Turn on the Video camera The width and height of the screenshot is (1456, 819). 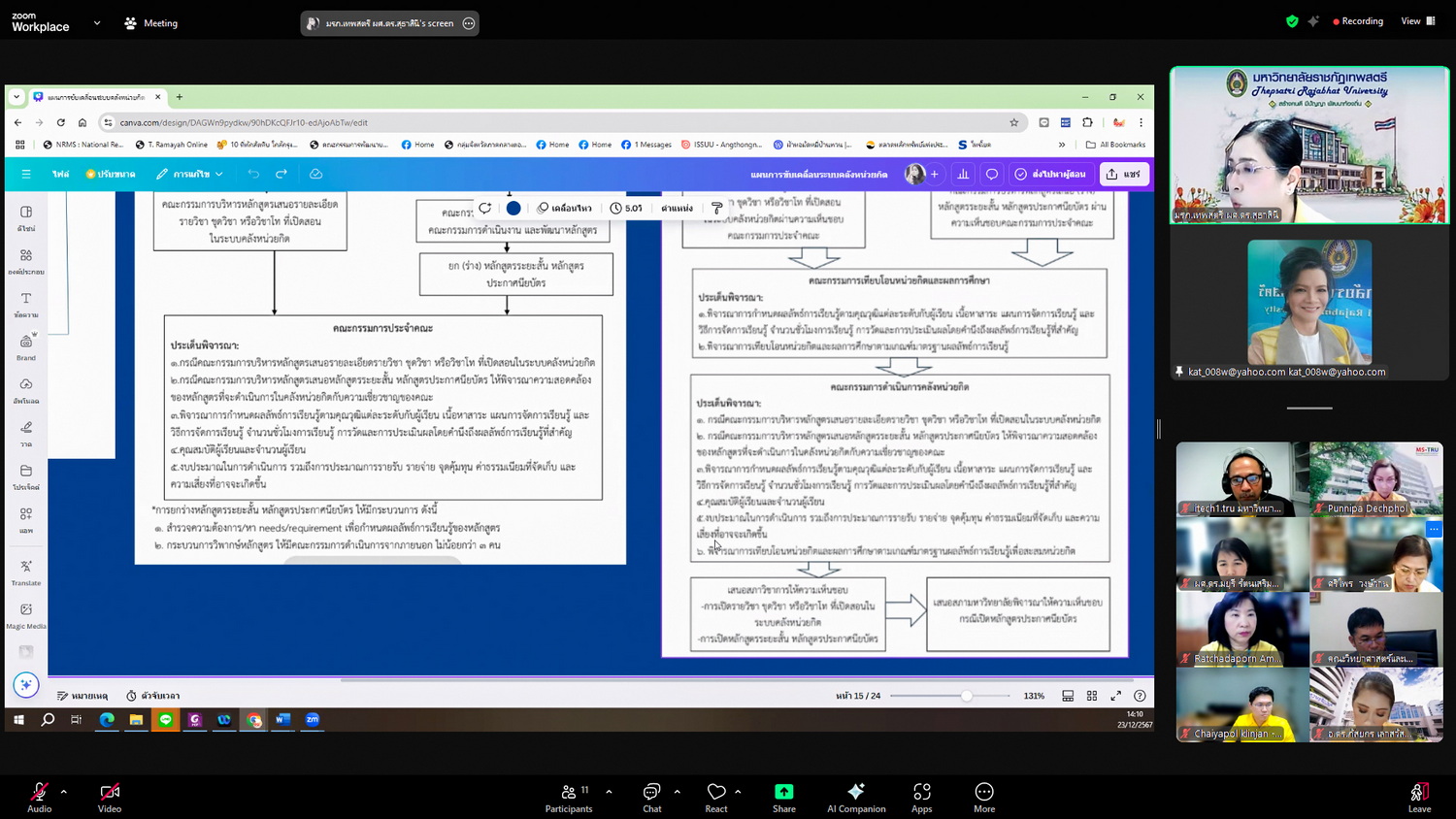[110, 797]
